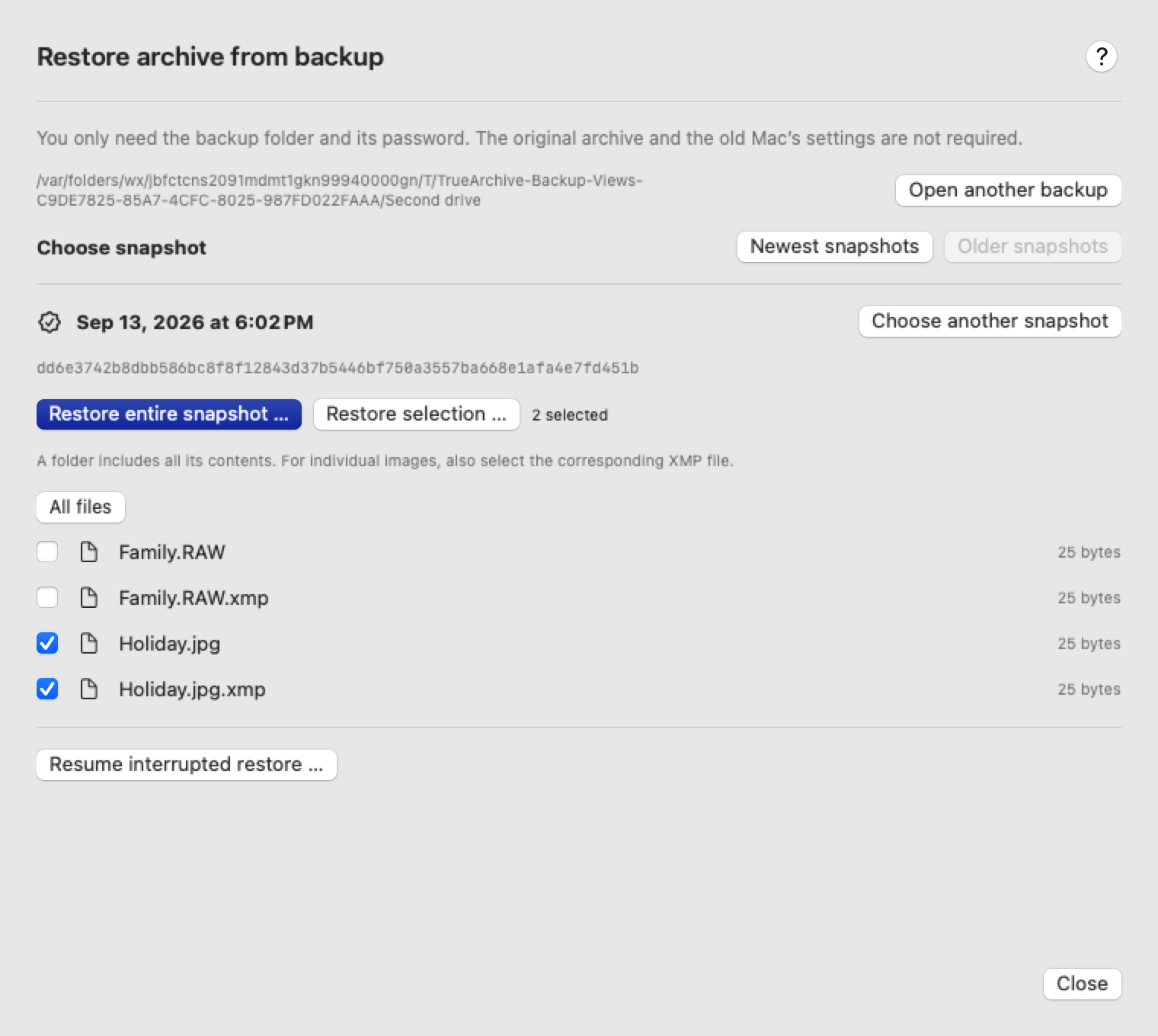Show Older snapshots
The width and height of the screenshot is (1158, 1036).
(x=1032, y=247)
